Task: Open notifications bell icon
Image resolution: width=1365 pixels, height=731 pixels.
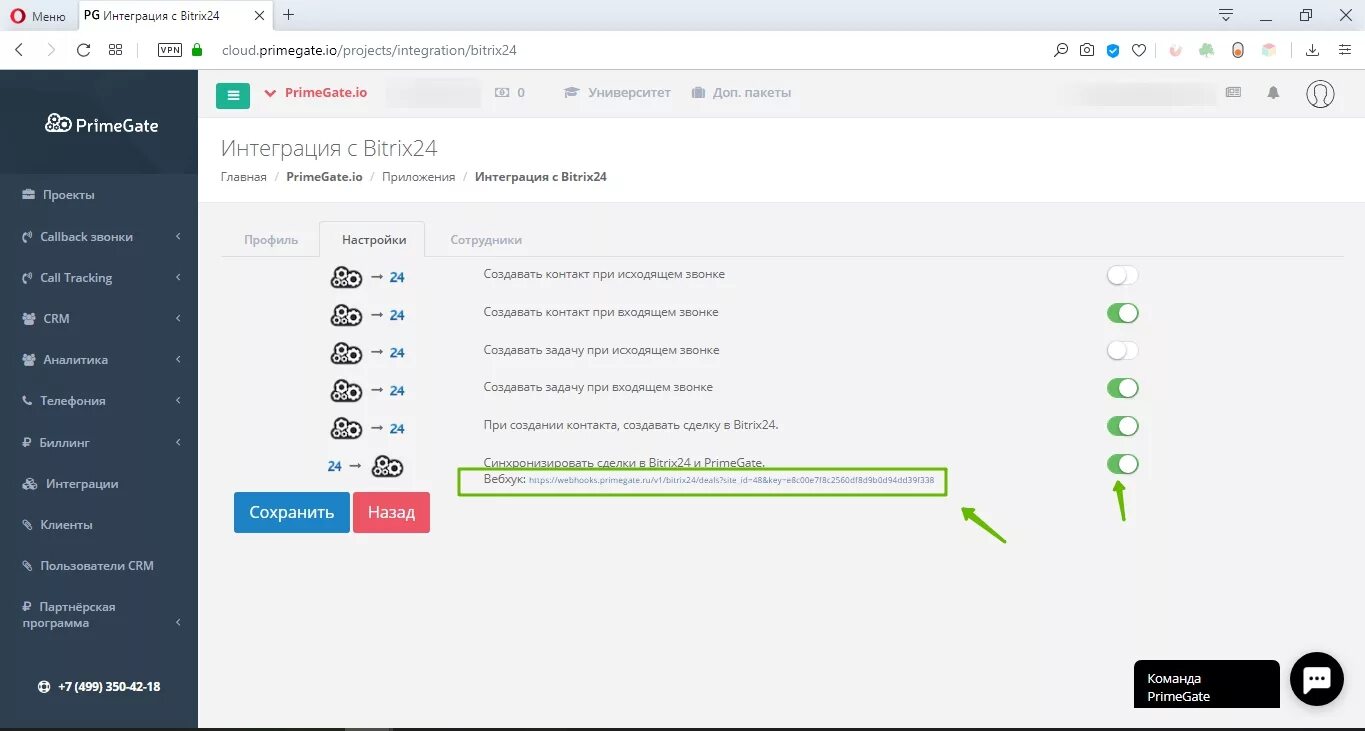Action: [x=1273, y=92]
